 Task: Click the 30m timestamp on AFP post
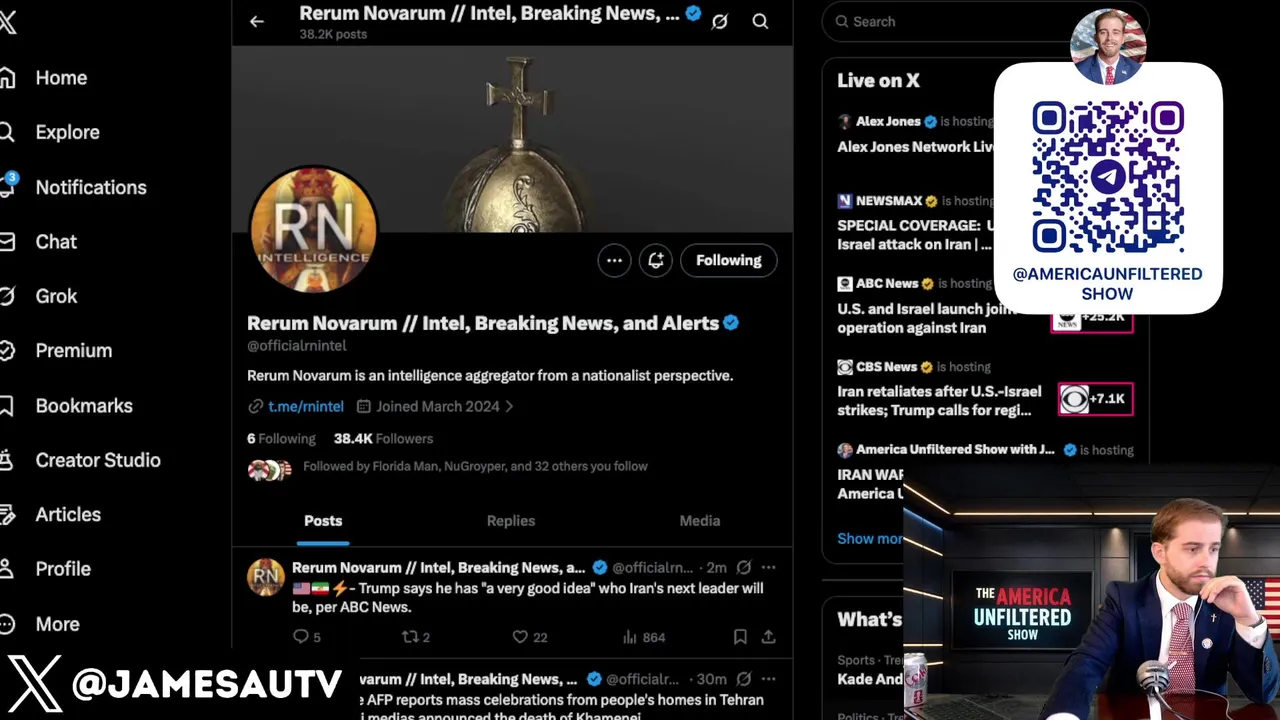(711, 679)
